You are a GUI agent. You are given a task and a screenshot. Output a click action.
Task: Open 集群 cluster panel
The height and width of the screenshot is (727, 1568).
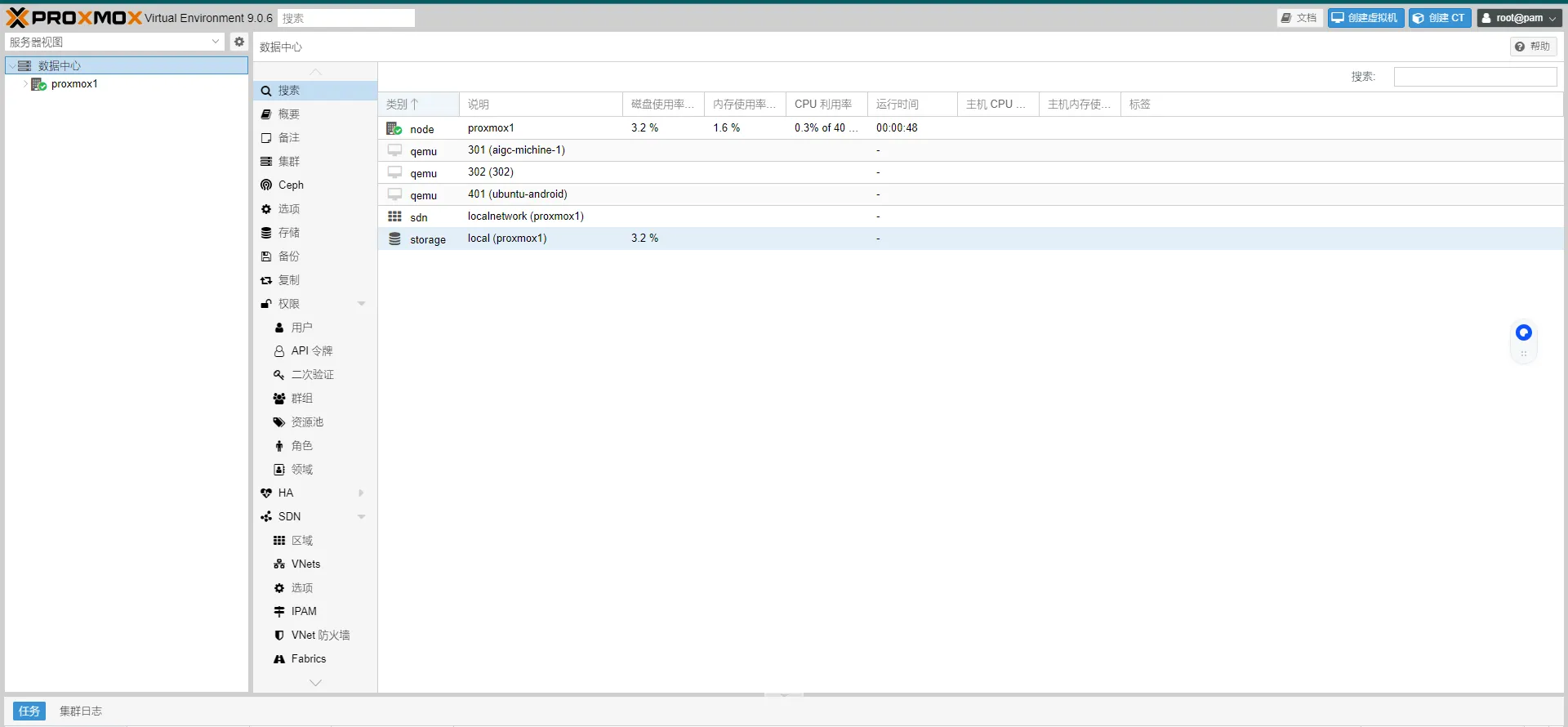[315, 162]
